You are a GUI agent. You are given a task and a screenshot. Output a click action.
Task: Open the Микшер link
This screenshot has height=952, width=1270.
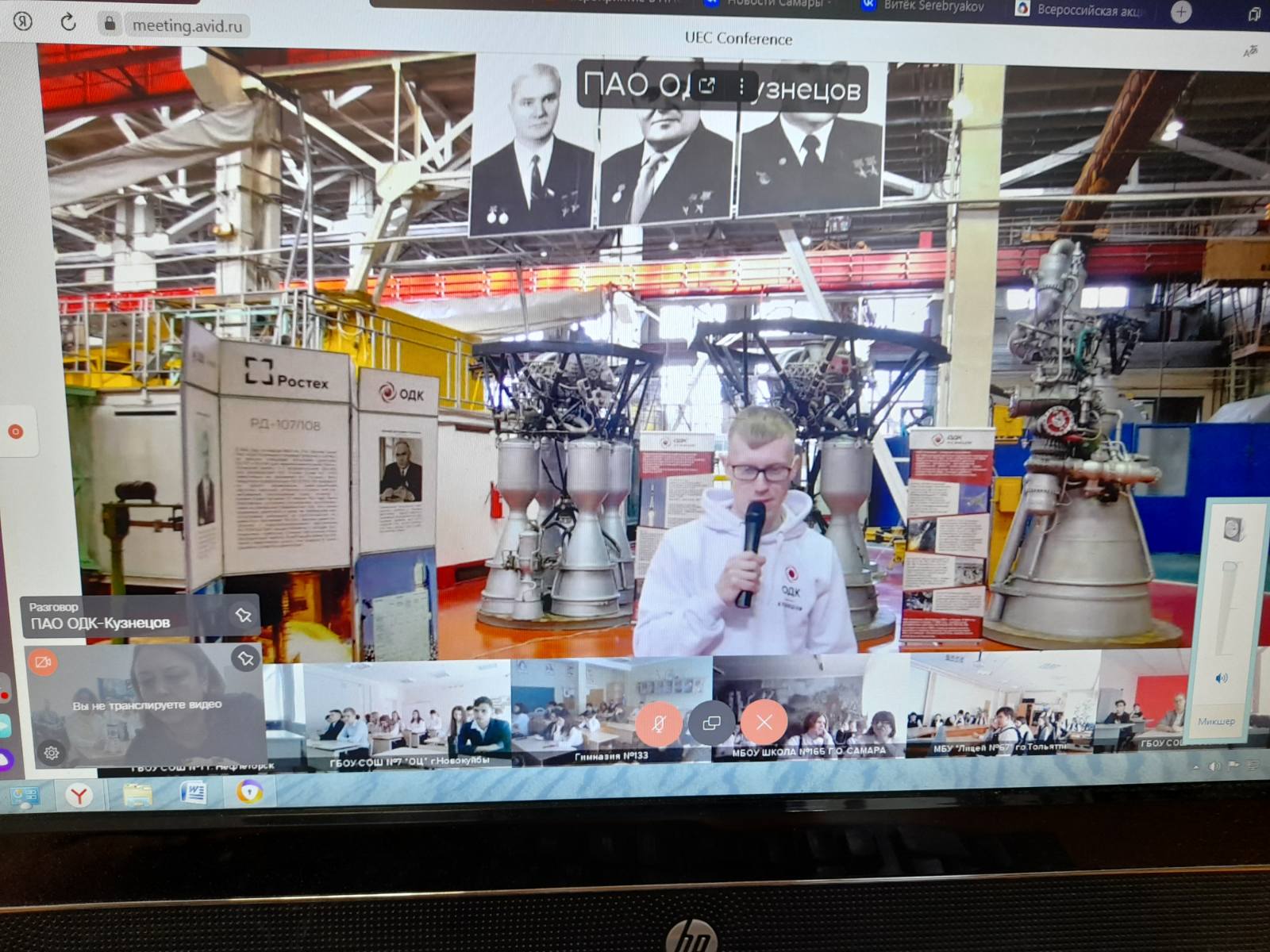pyautogui.click(x=1217, y=721)
